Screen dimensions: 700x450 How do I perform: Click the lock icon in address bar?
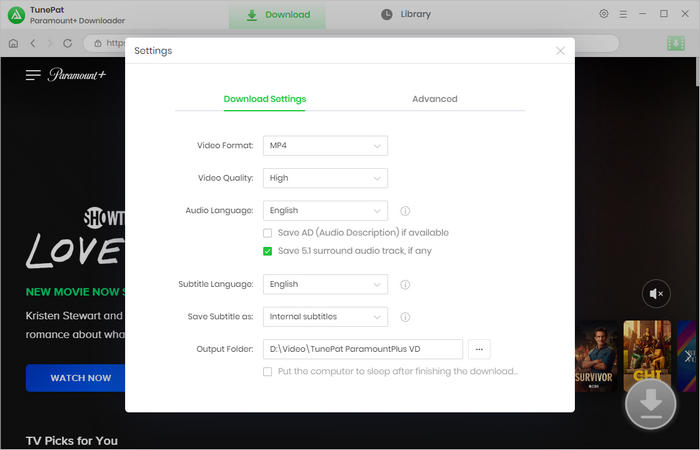click(x=98, y=43)
